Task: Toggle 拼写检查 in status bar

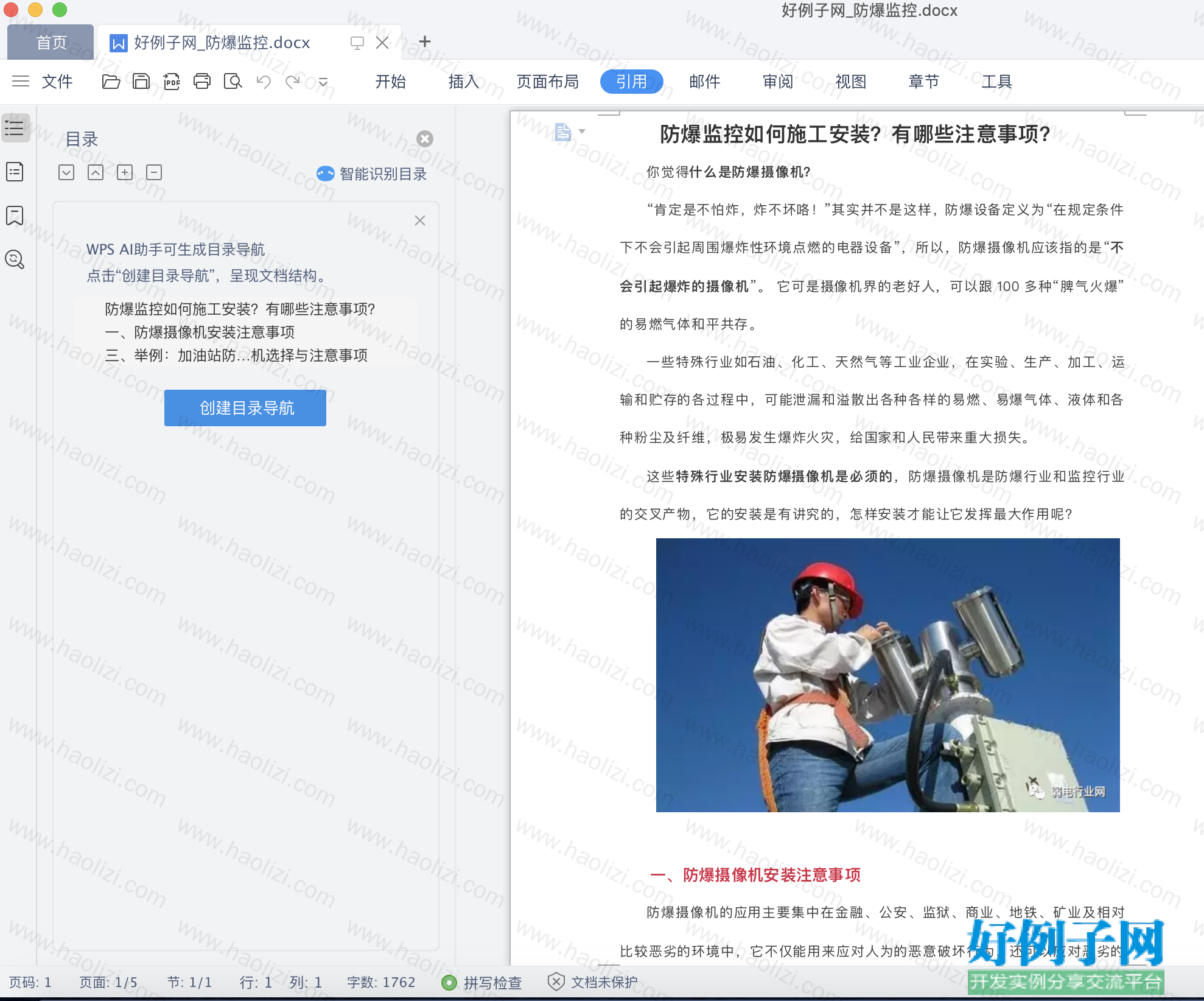Action: [482, 982]
